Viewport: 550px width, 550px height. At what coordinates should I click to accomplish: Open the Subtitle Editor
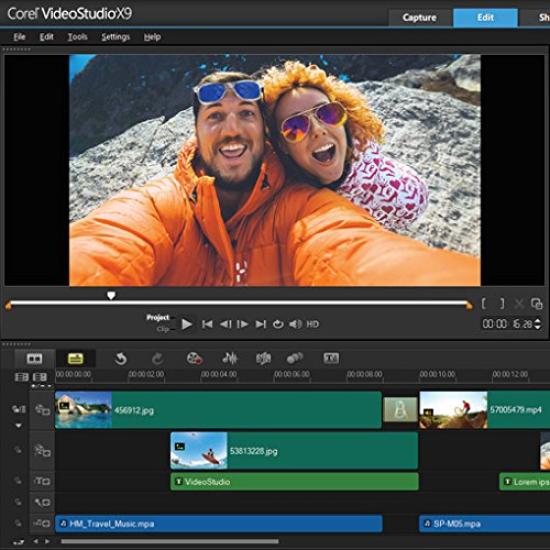(x=331, y=358)
